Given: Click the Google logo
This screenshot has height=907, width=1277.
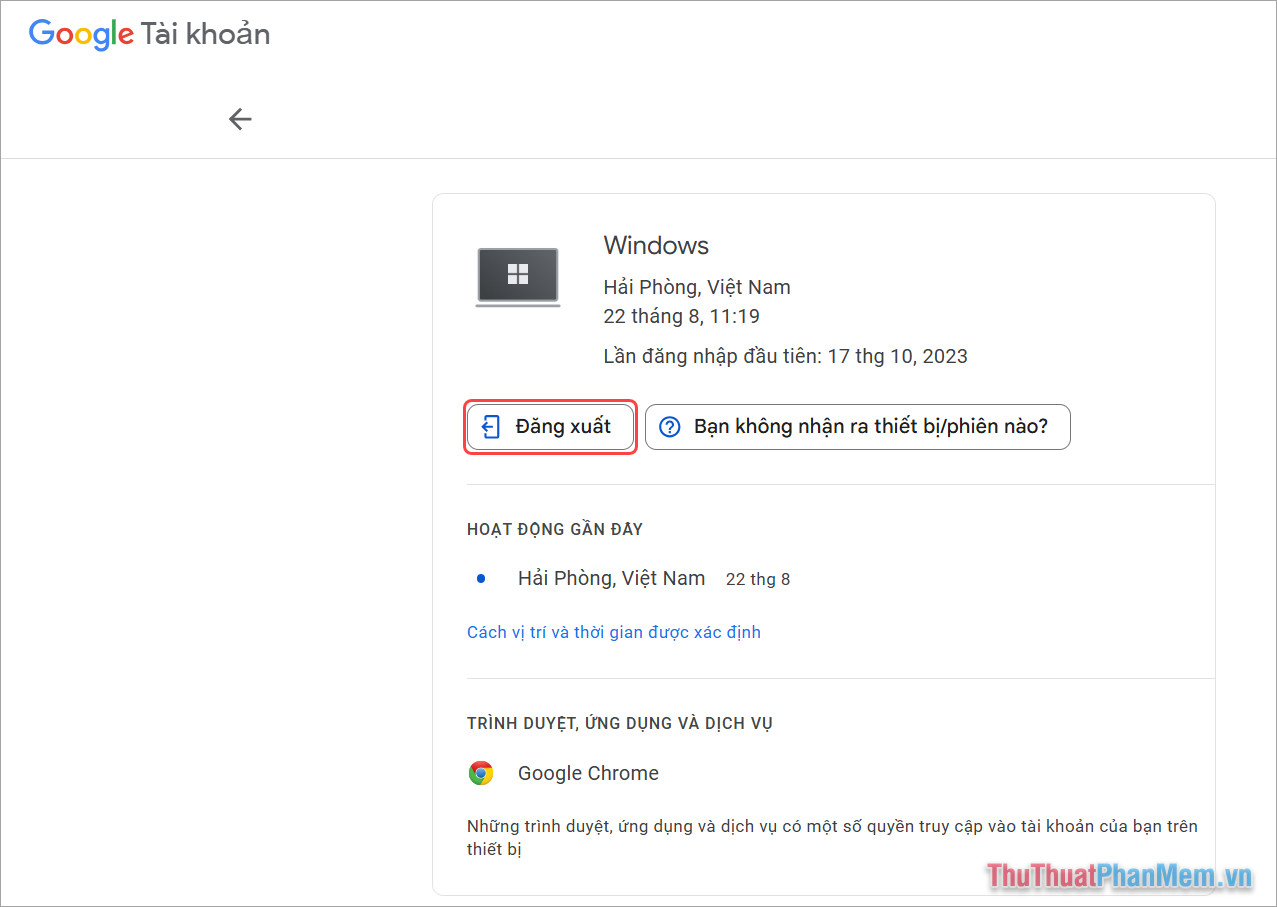Looking at the screenshot, I should (x=81, y=34).
